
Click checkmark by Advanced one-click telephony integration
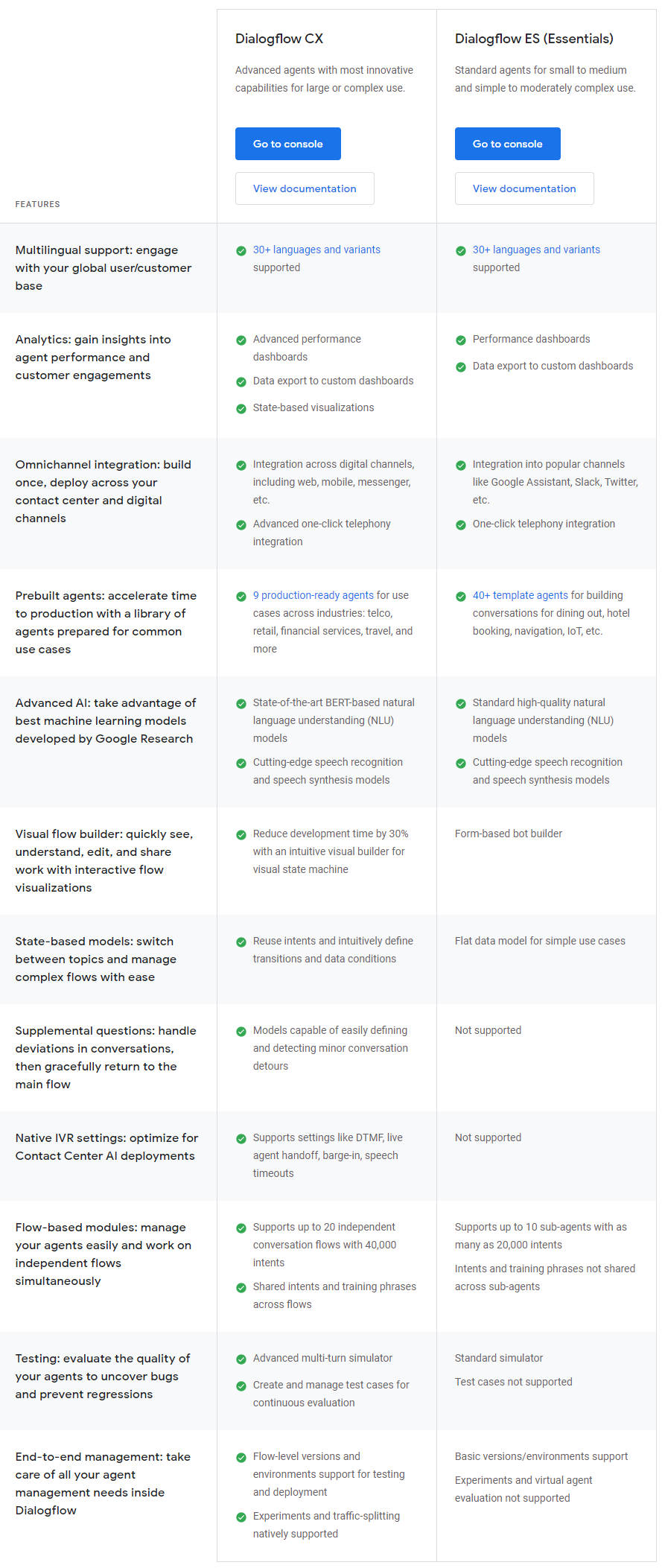(241, 525)
